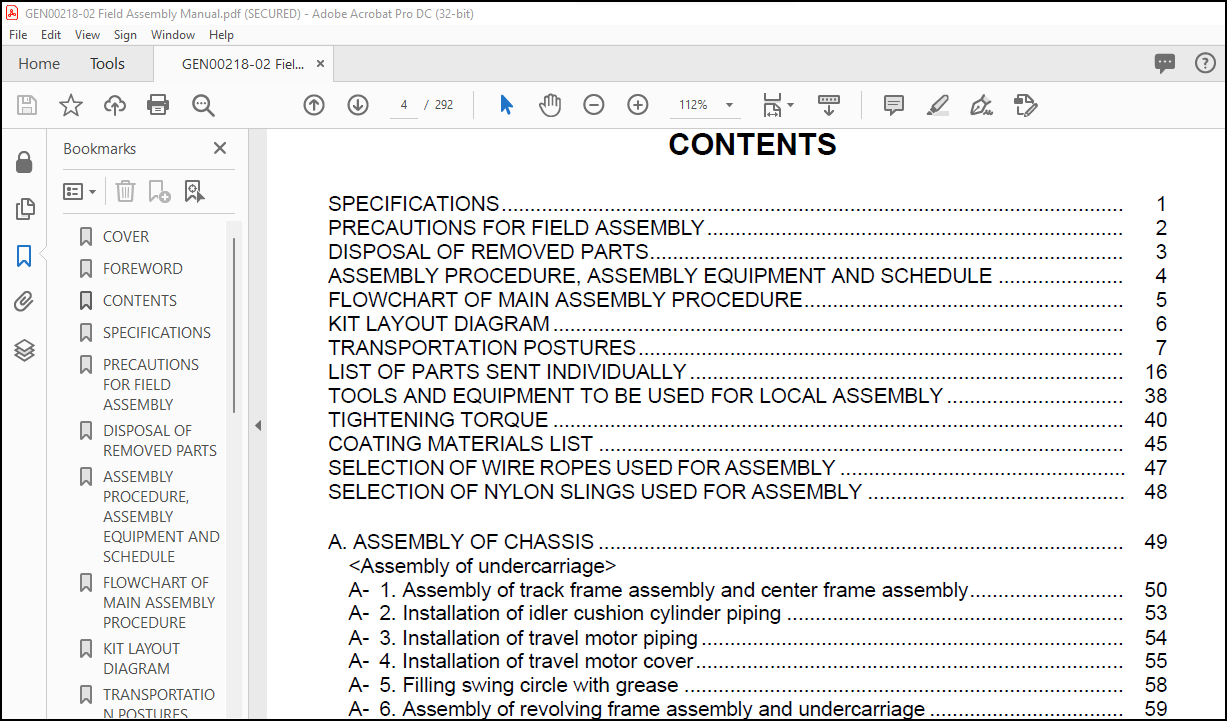This screenshot has height=721, width=1227.
Task: Open the security lock panel icon
Action: tap(24, 162)
